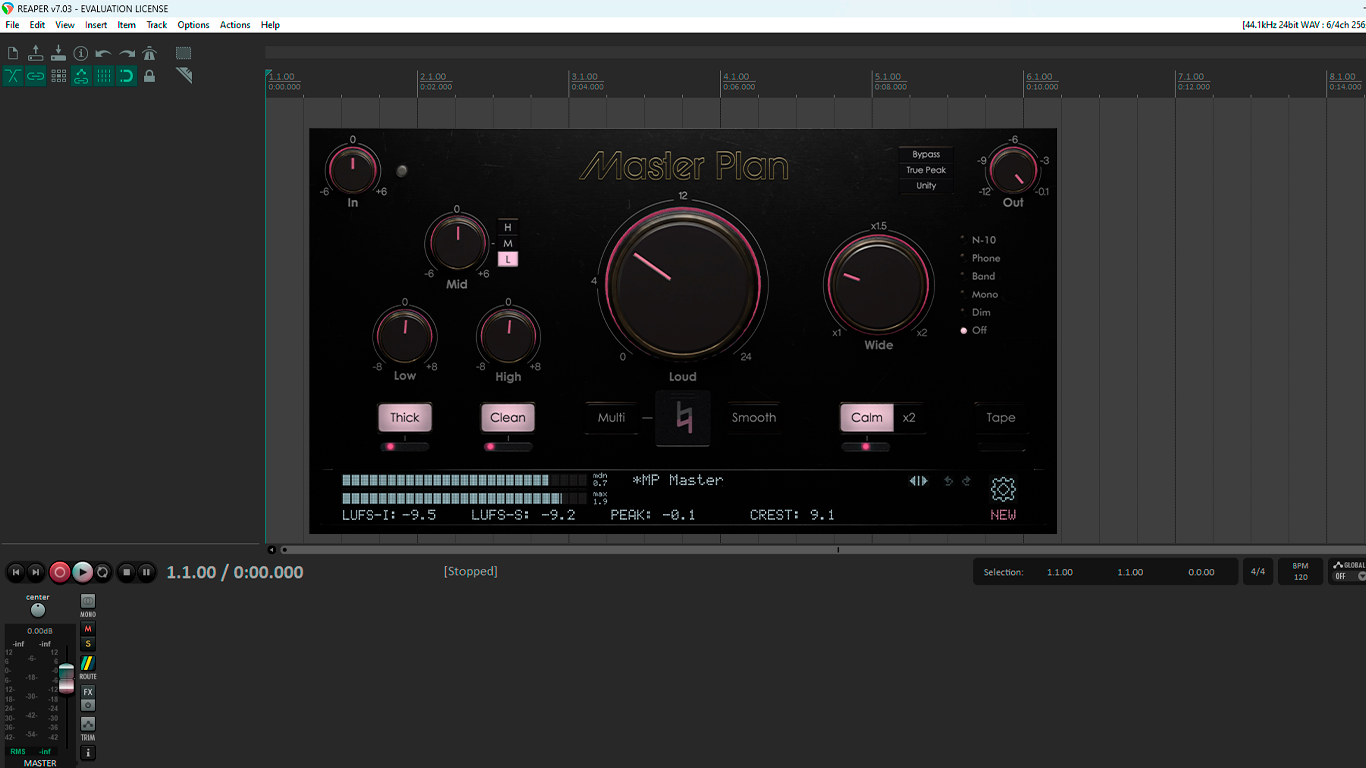Open Master Plan settings gear icon
The width and height of the screenshot is (1366, 768).
click(x=1003, y=489)
